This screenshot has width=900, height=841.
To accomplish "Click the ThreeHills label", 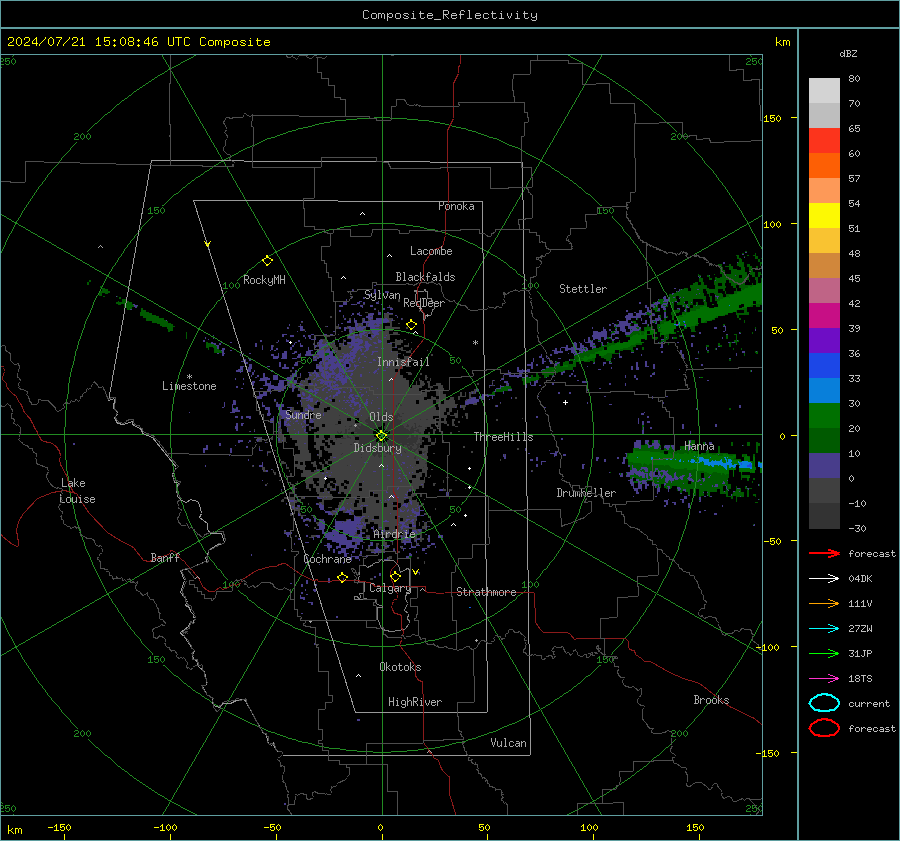I will coord(503,437).
